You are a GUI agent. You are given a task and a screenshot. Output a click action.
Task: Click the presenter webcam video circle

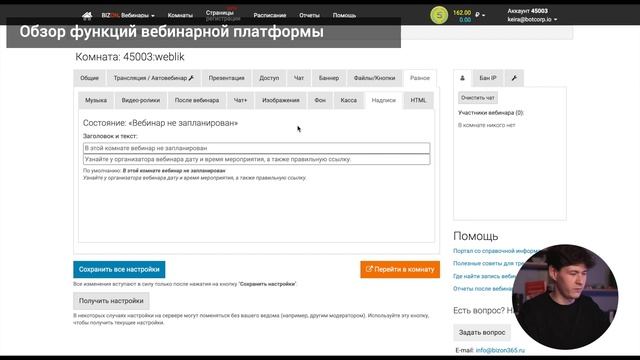click(x=565, y=297)
